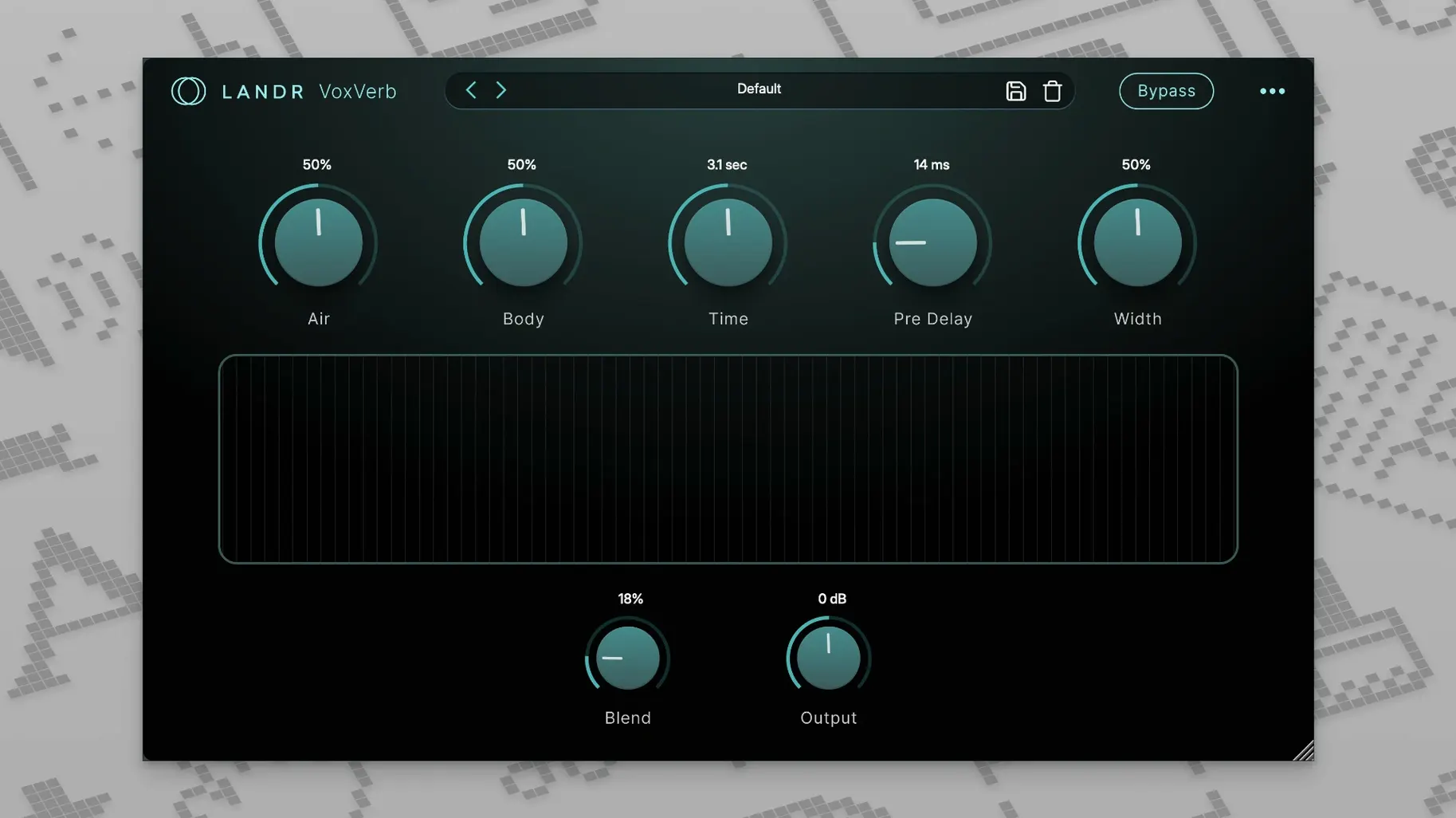Open the three-dot options menu
Screen dimensions: 1456x818
coord(1272,91)
